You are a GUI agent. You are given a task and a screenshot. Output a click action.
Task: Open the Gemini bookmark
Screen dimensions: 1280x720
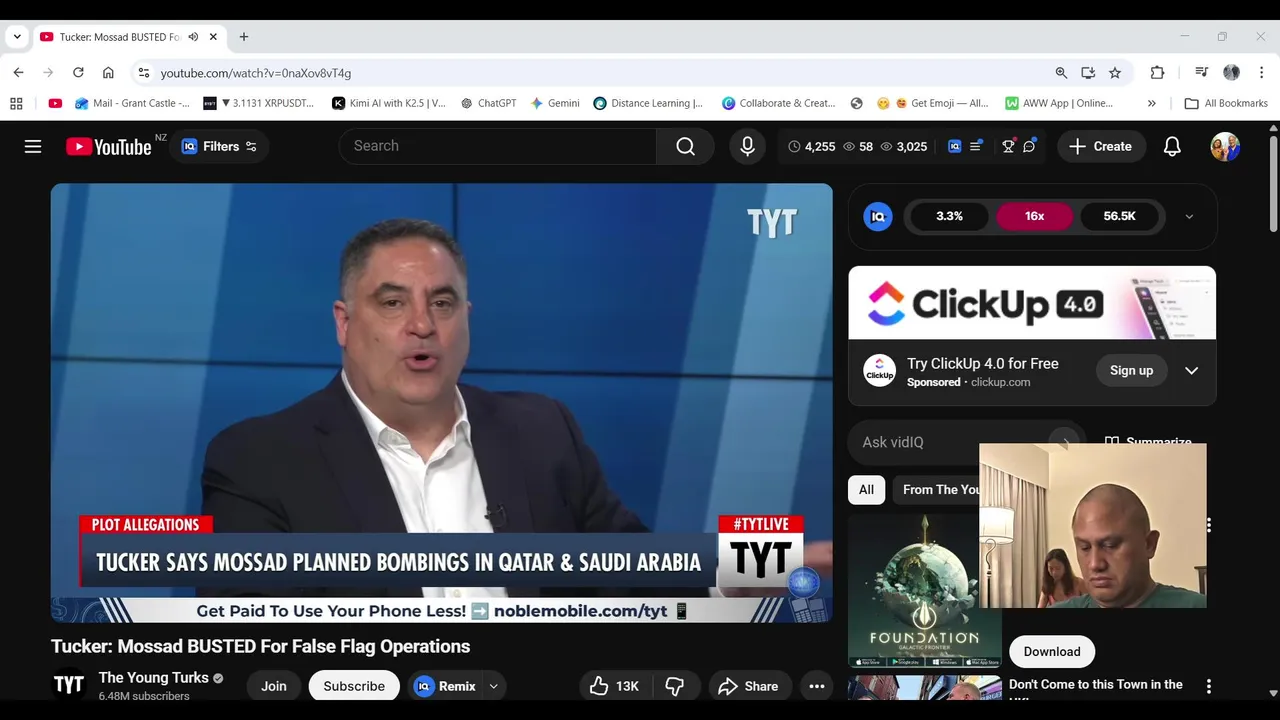coord(555,103)
